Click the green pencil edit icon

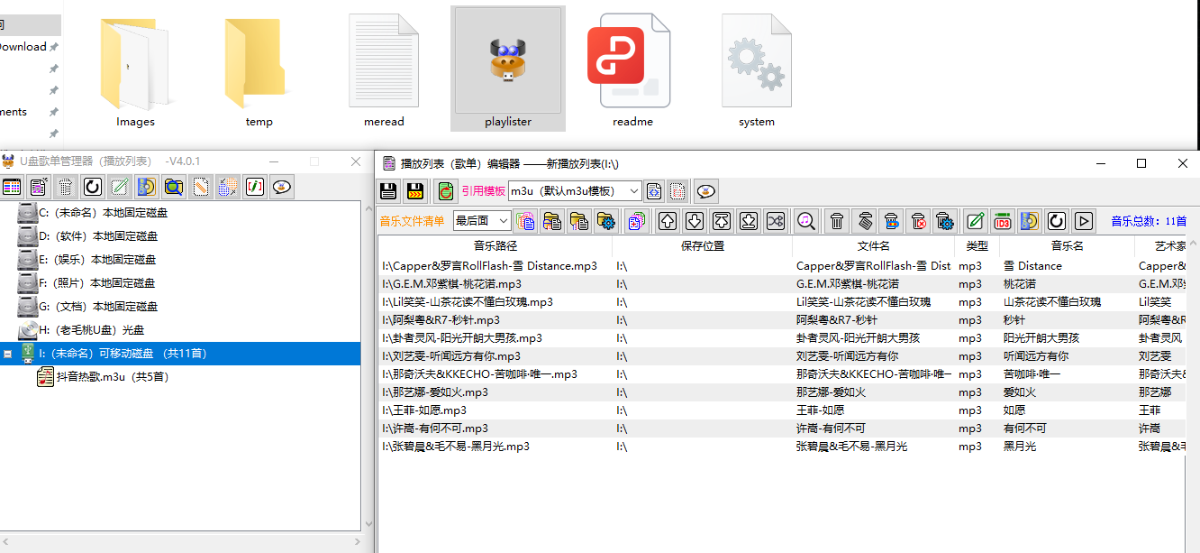tap(975, 220)
